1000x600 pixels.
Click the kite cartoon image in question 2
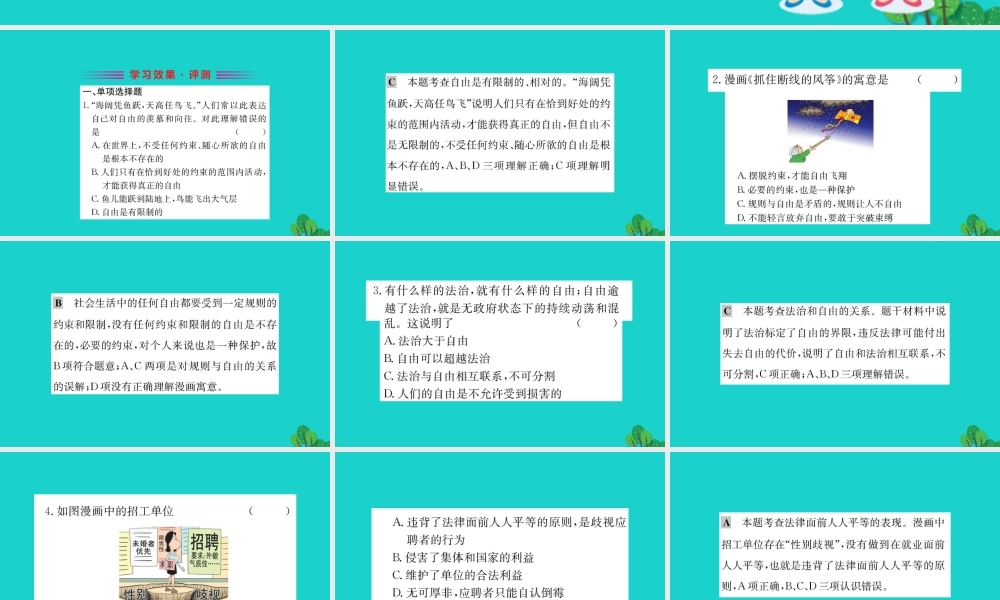pyautogui.click(x=830, y=131)
